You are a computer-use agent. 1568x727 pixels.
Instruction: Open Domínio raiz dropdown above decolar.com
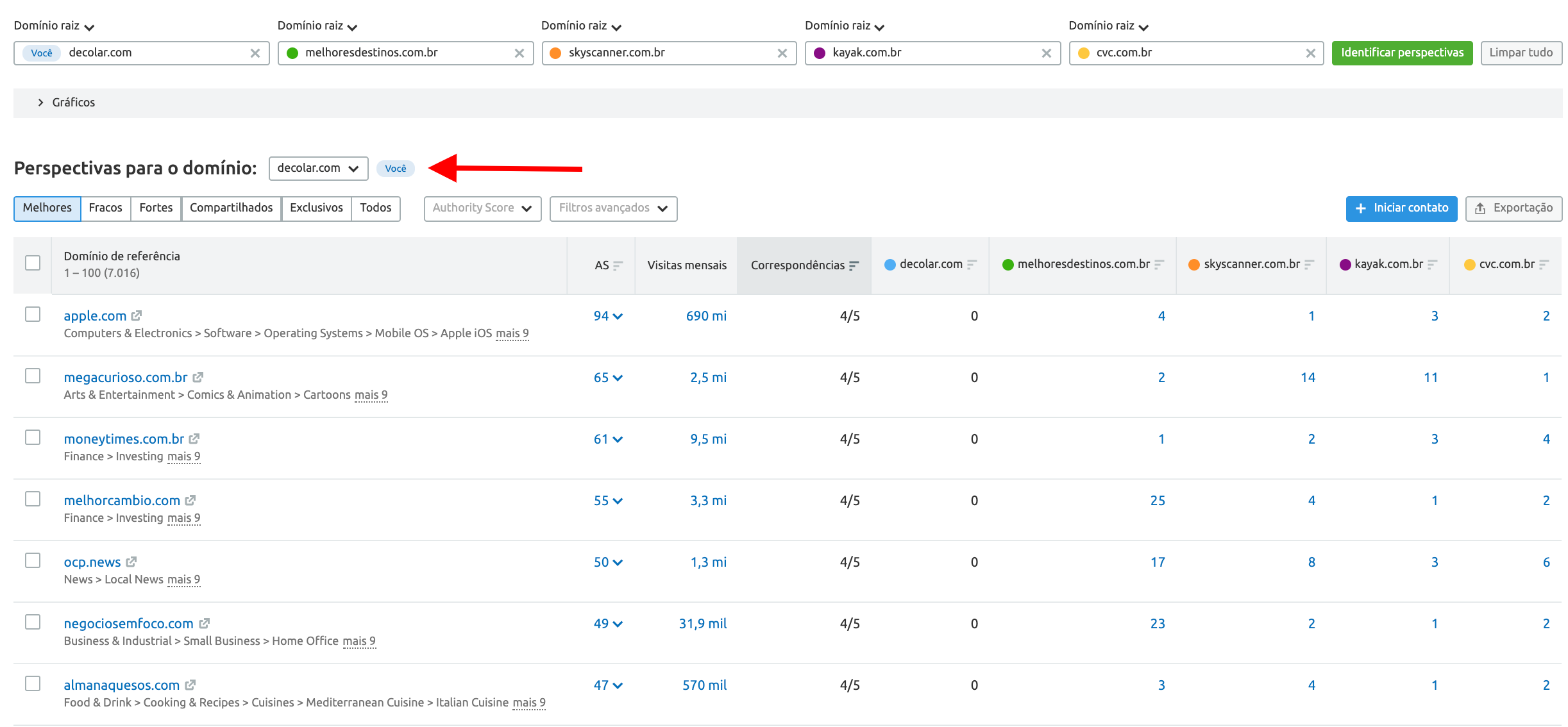click(x=54, y=26)
